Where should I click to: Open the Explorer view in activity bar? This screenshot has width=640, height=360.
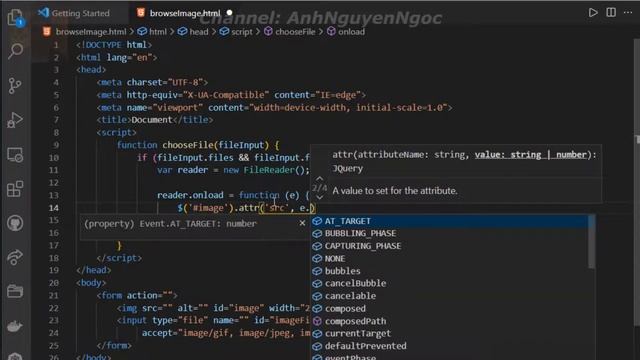coord(16,18)
